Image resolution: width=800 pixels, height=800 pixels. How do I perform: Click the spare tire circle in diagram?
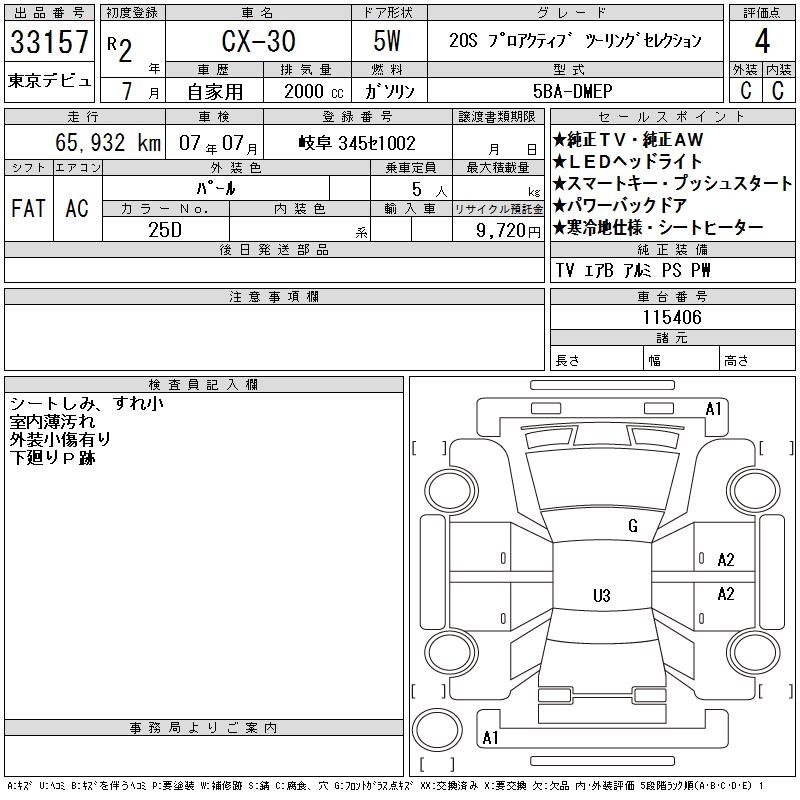tap(437, 725)
